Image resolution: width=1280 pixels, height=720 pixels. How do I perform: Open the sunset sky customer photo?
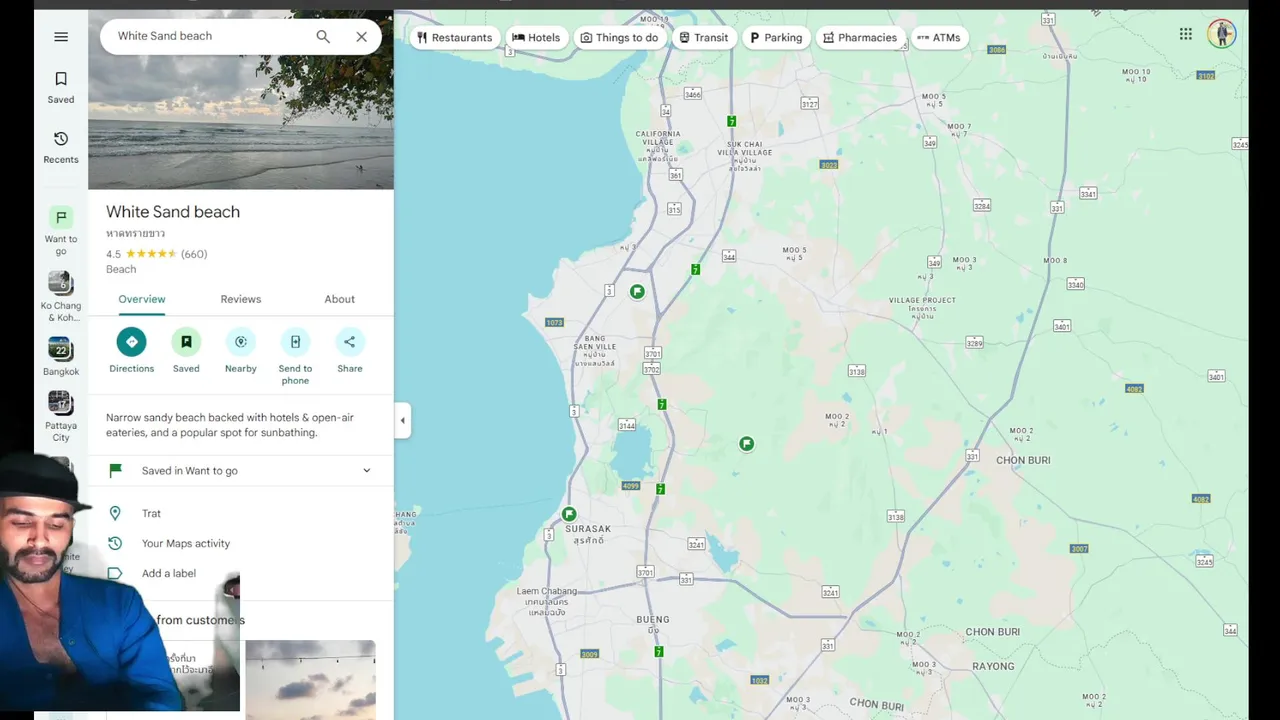tap(311, 679)
